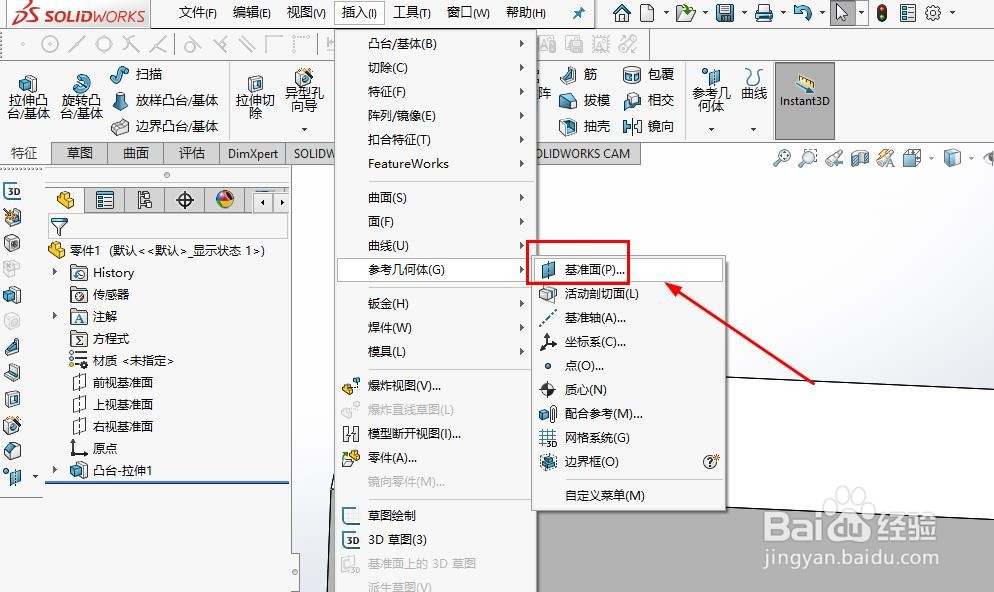Open the Curves (曲线) toolbar dropdown
Image resolution: width=994 pixels, height=592 pixels.
point(753,129)
